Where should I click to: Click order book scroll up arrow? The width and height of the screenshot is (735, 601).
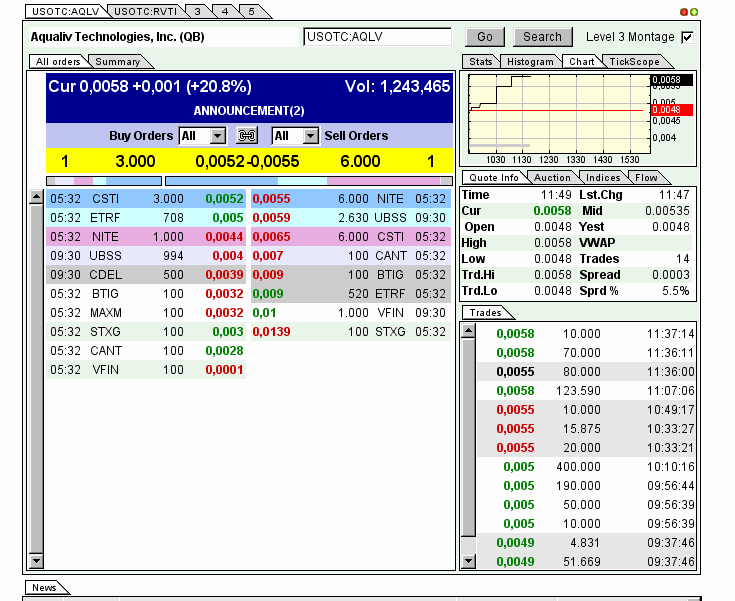36,197
